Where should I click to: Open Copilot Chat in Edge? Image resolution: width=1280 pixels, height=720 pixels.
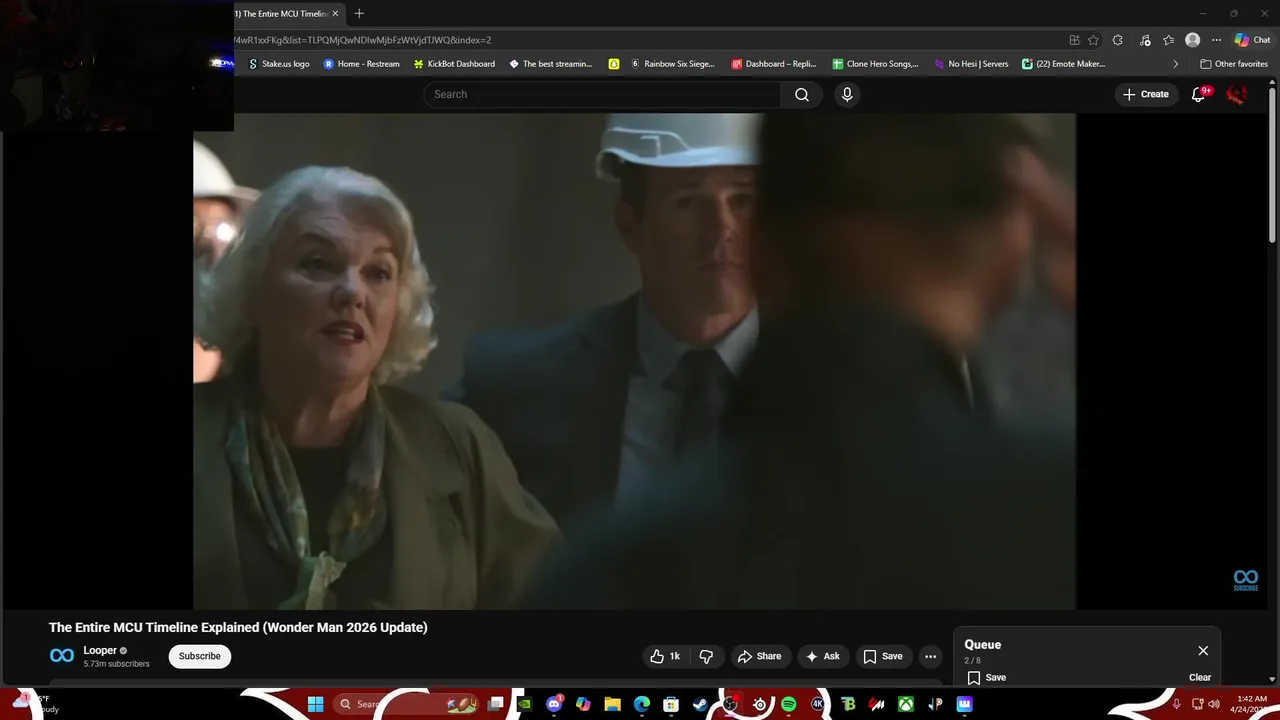point(1253,40)
